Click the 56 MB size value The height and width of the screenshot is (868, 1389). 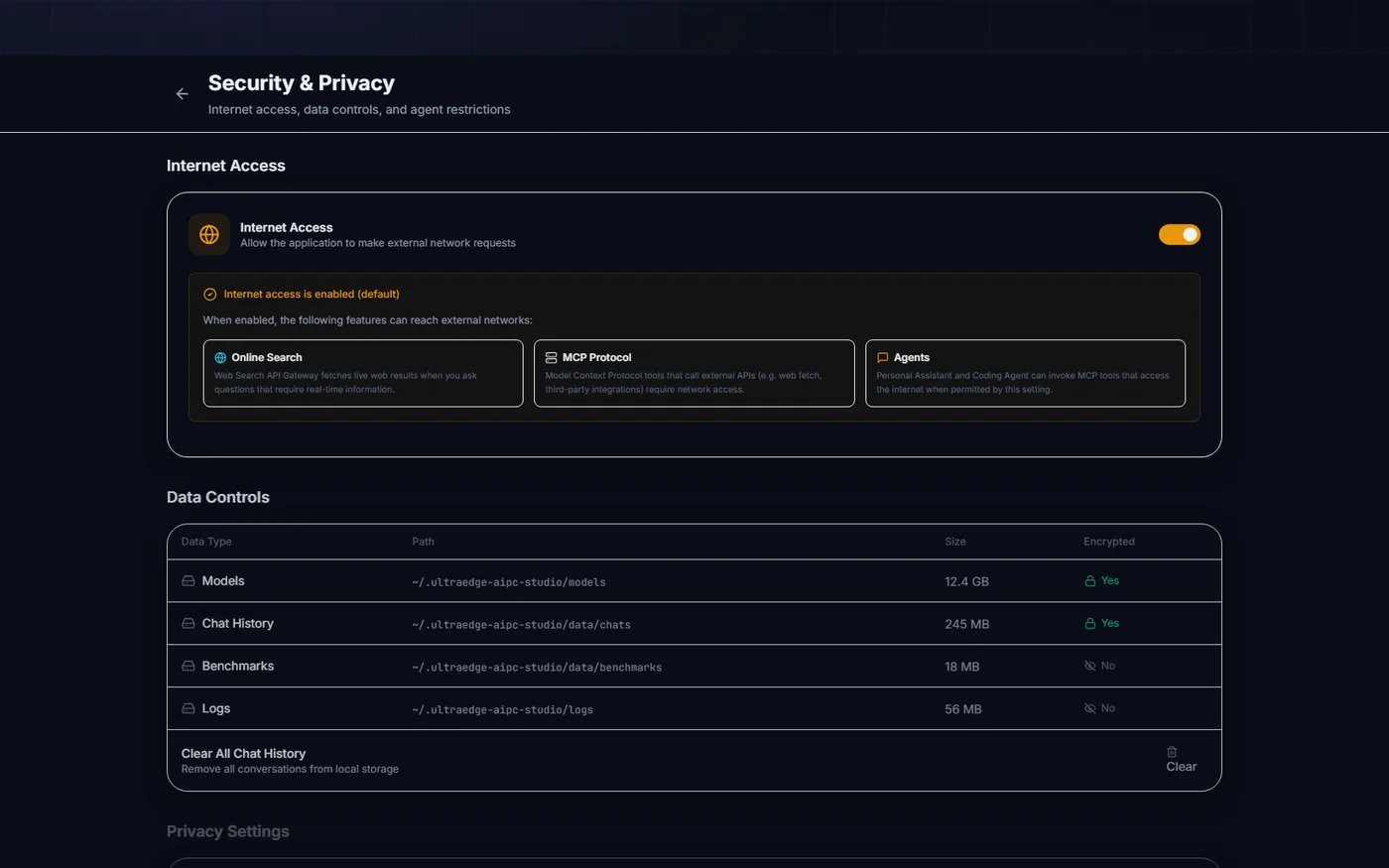coord(962,709)
